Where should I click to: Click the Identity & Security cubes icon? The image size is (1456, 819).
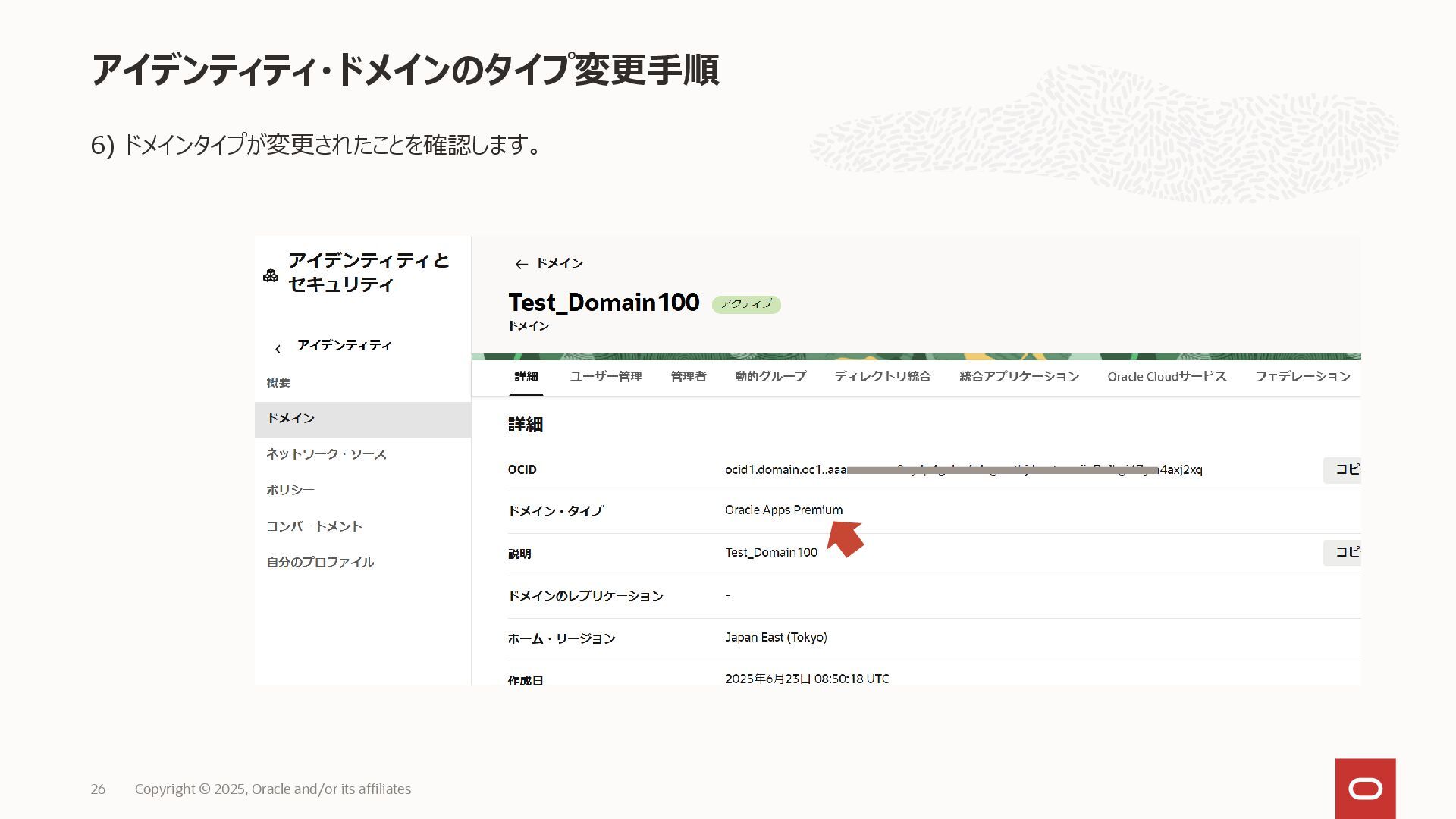click(271, 275)
